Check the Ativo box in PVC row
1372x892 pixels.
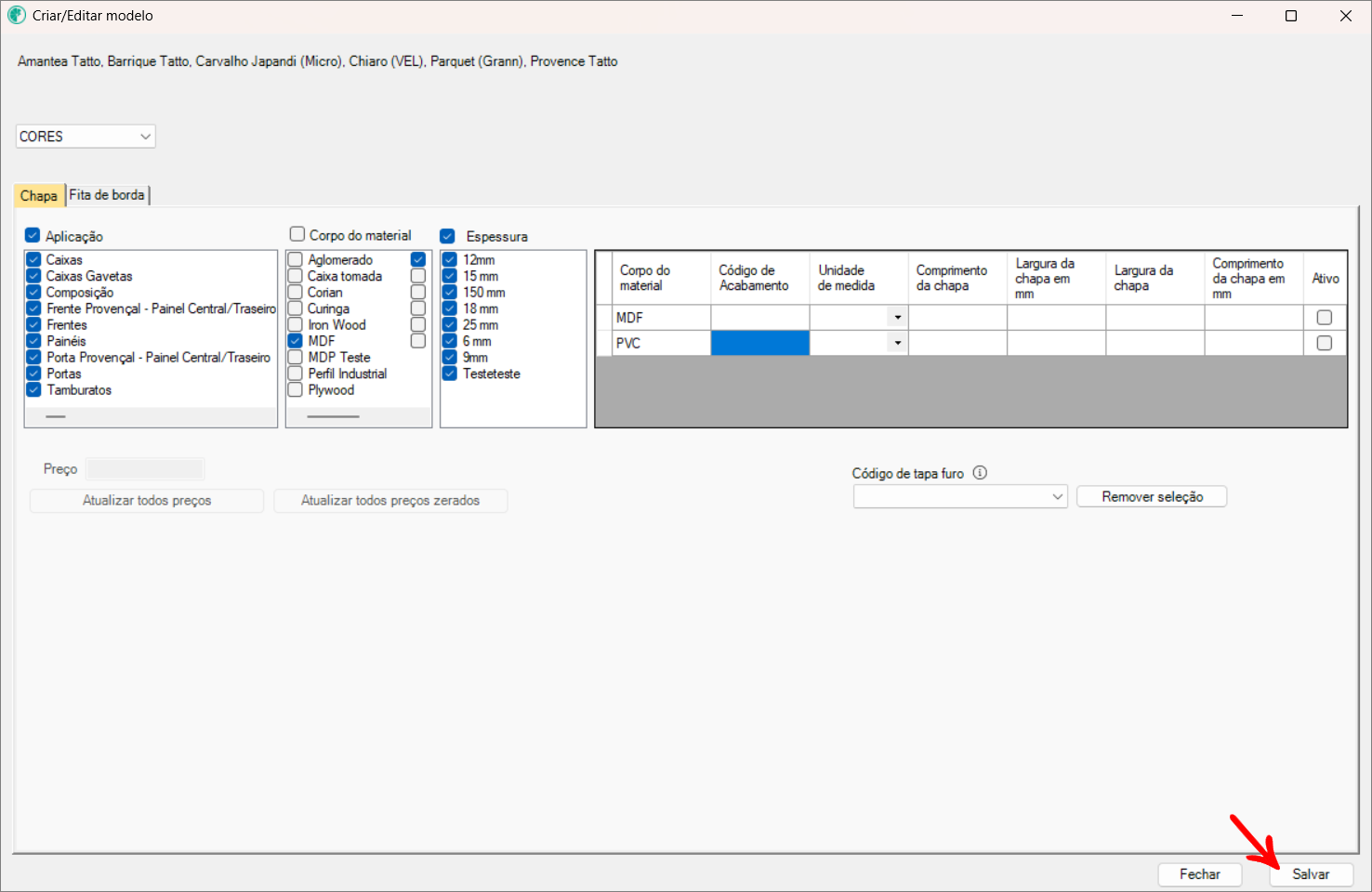(x=1324, y=343)
